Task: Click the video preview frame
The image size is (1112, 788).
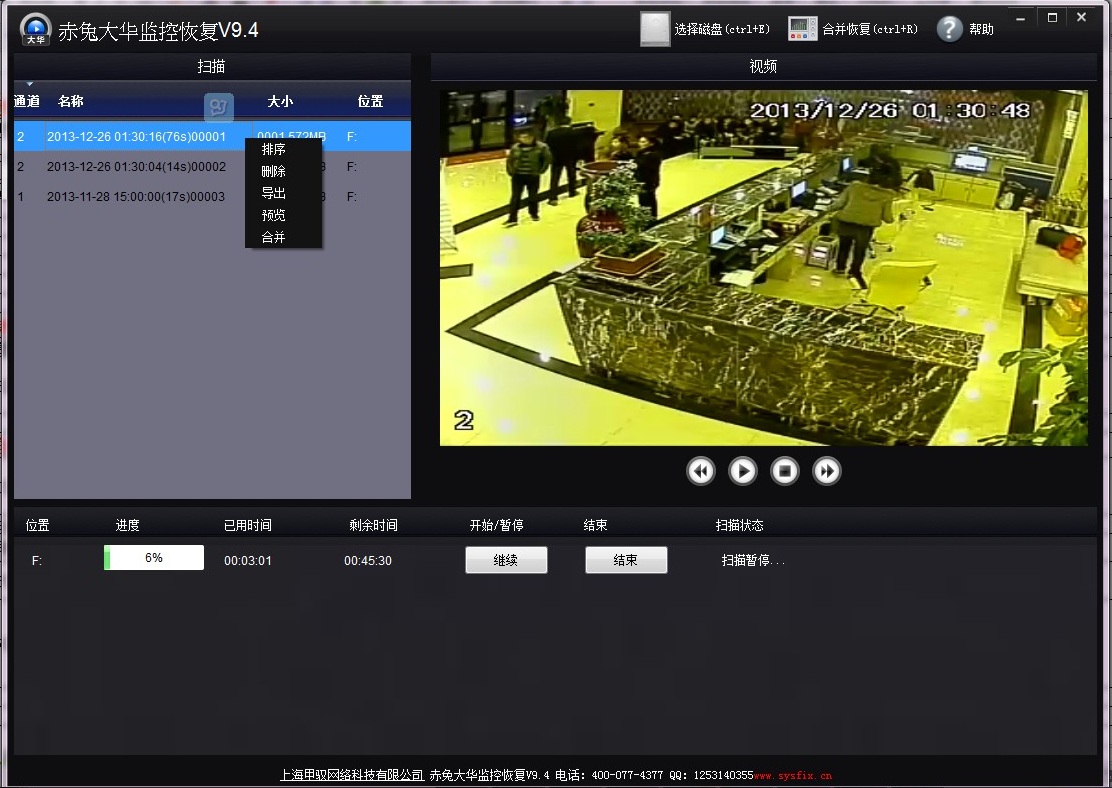Action: (x=764, y=268)
